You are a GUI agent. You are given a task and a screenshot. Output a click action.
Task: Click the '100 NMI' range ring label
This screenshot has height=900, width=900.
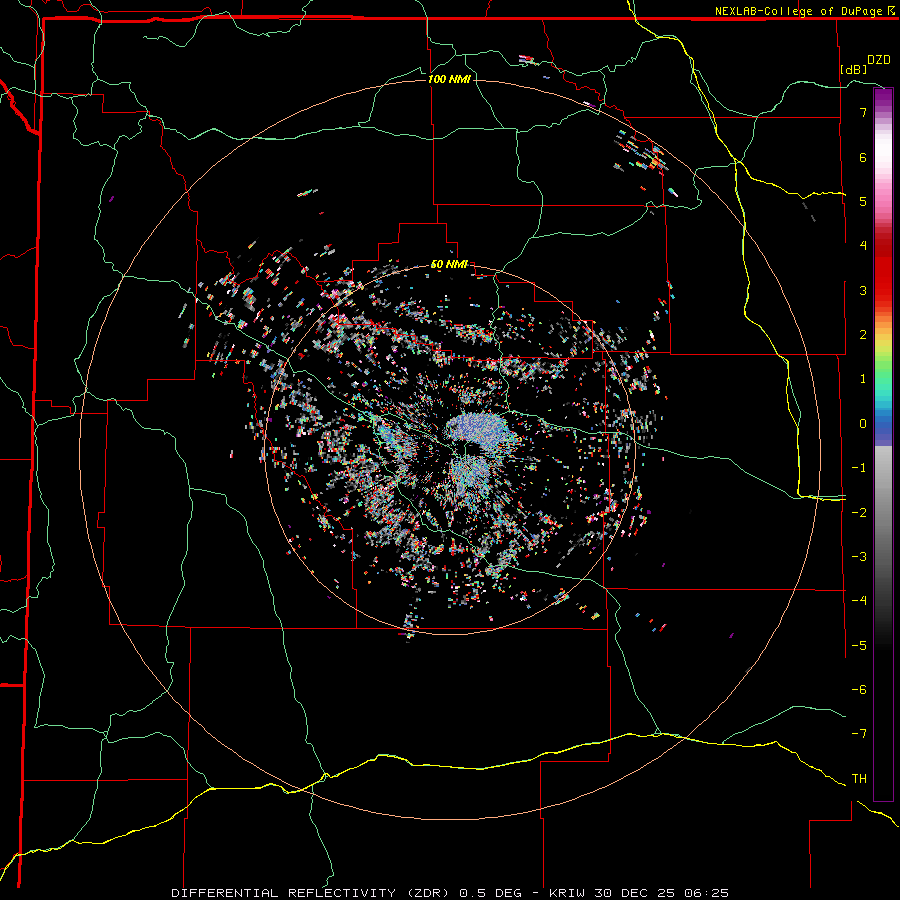click(x=449, y=79)
